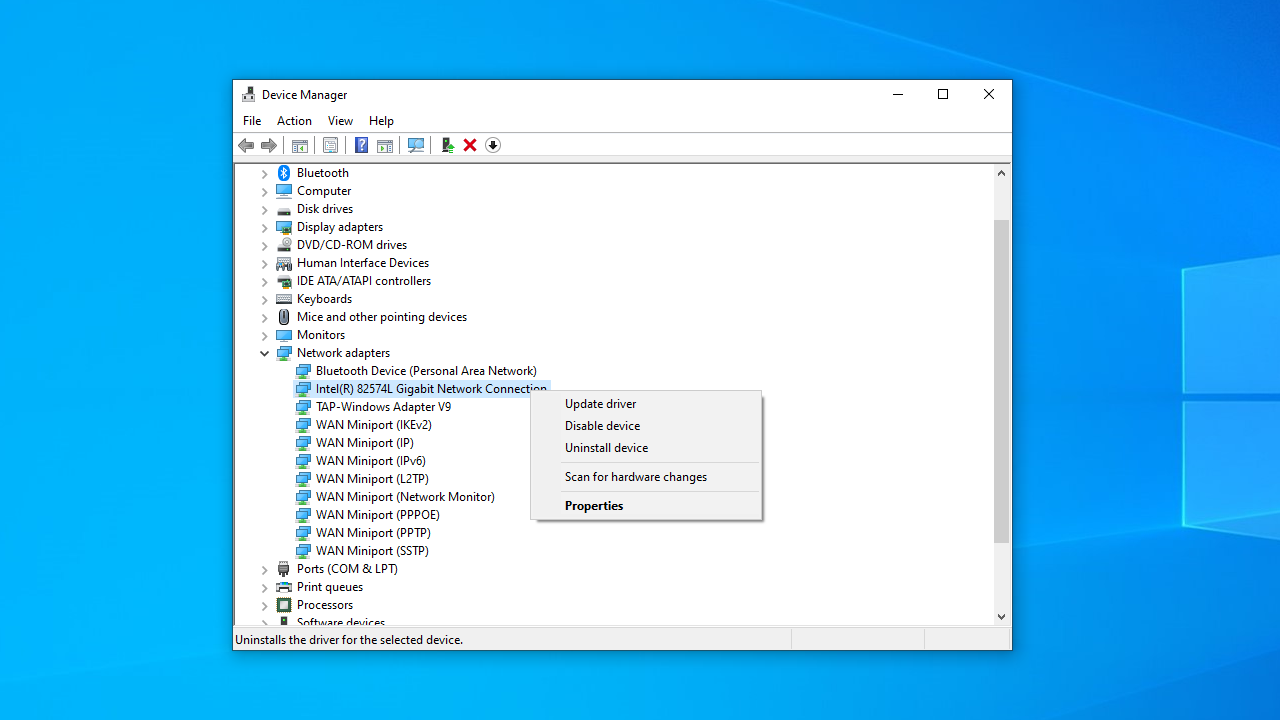Select Disable device in context menu
The height and width of the screenshot is (720, 1280).
tap(602, 426)
